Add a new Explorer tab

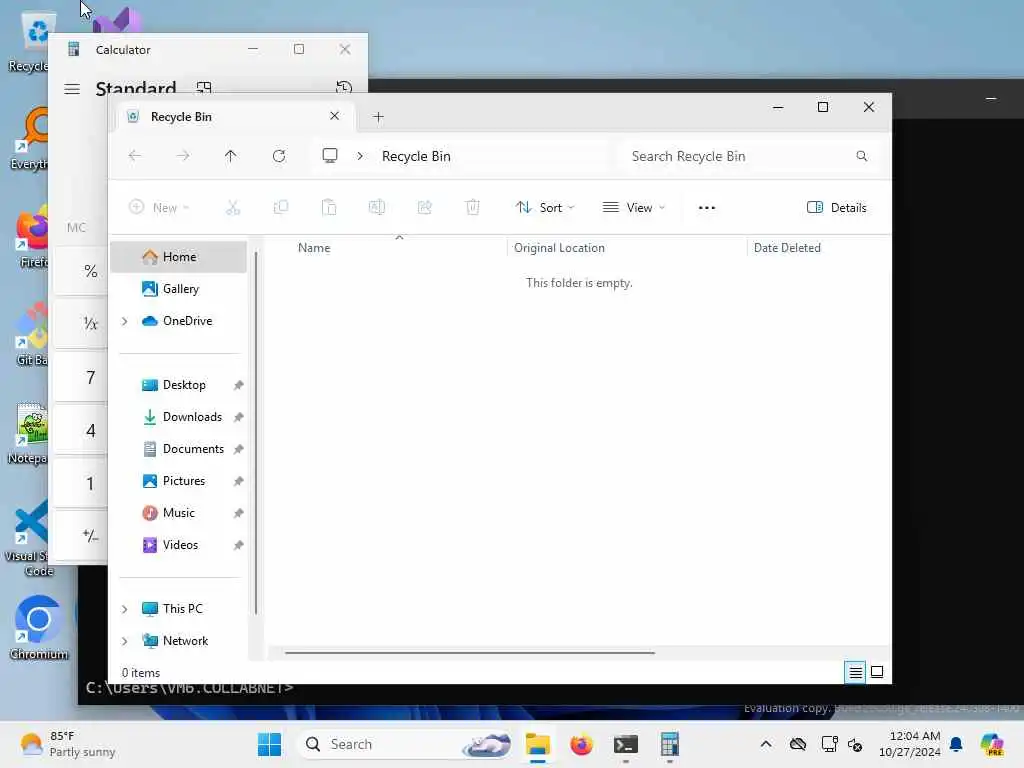378,117
